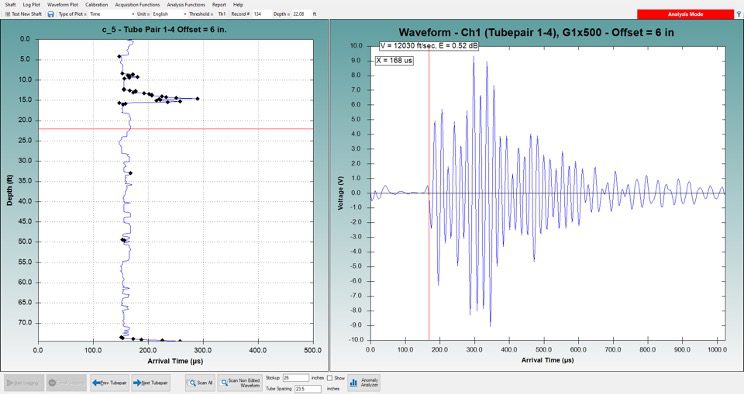Image resolution: width=744 pixels, height=394 pixels.
Task: Click the red time cursor in waveform plot
Action: (x=429, y=193)
